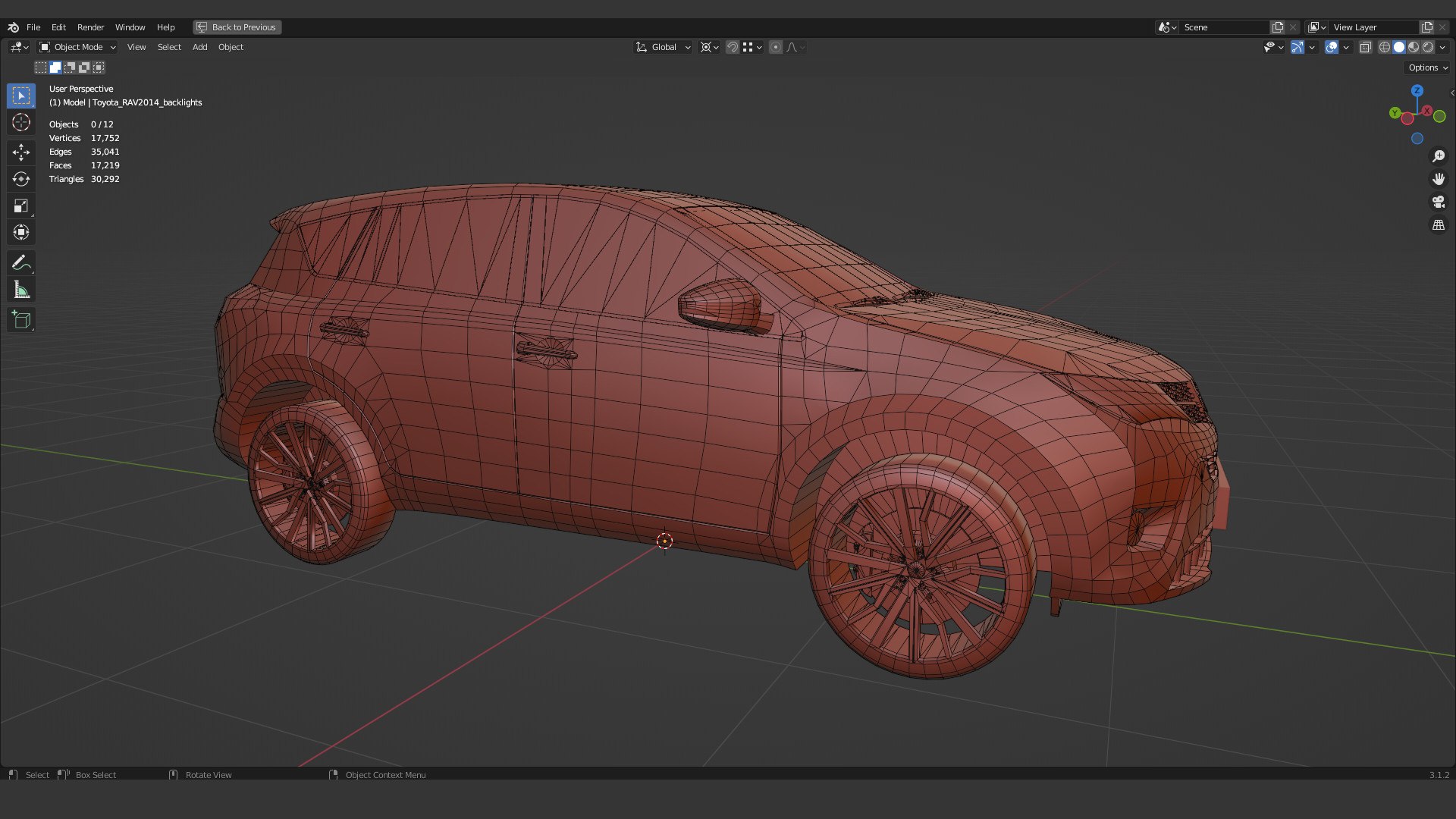The height and width of the screenshot is (819, 1456).
Task: Create new scene copy next to Scene
Action: click(x=1278, y=27)
